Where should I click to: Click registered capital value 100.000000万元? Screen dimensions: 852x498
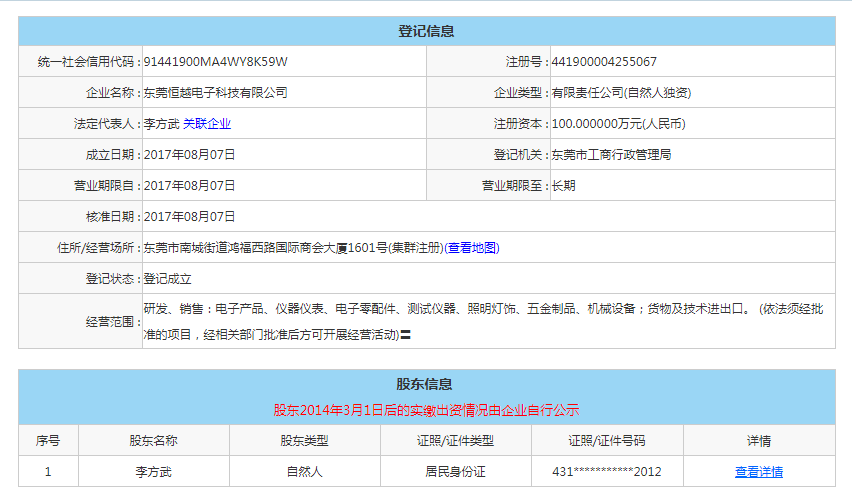pos(618,124)
